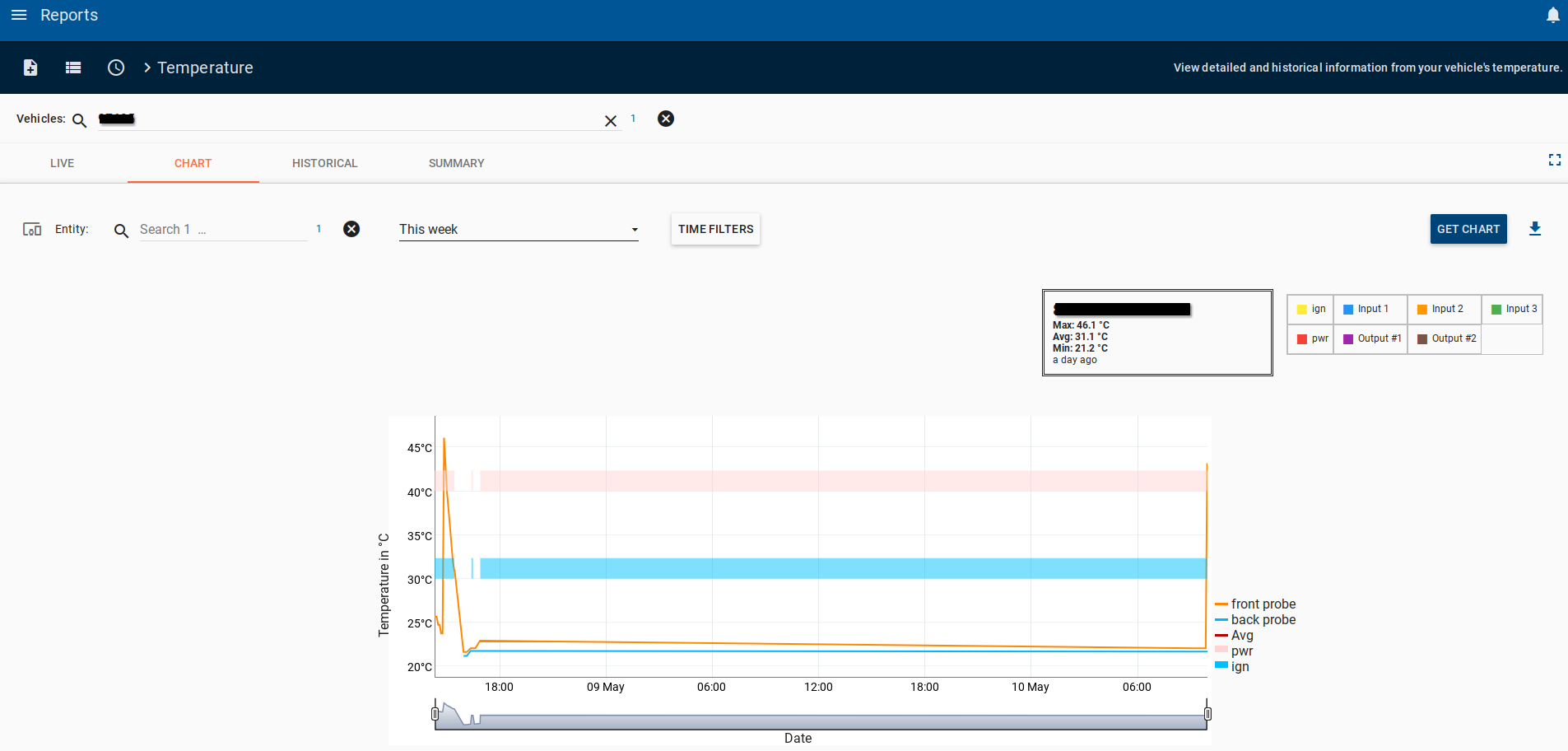The width and height of the screenshot is (1568, 751).
Task: Click the Avg: 31.1 °C statistic
Action: pos(1080,337)
